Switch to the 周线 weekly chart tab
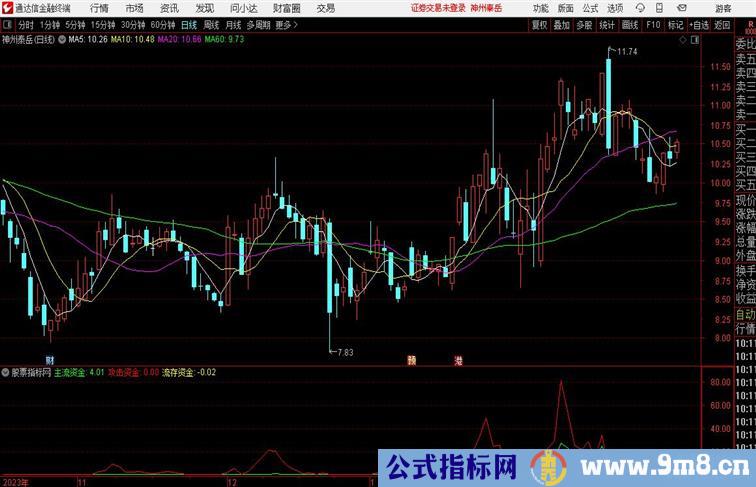Viewport: 756px width, 487px height. click(x=211, y=25)
